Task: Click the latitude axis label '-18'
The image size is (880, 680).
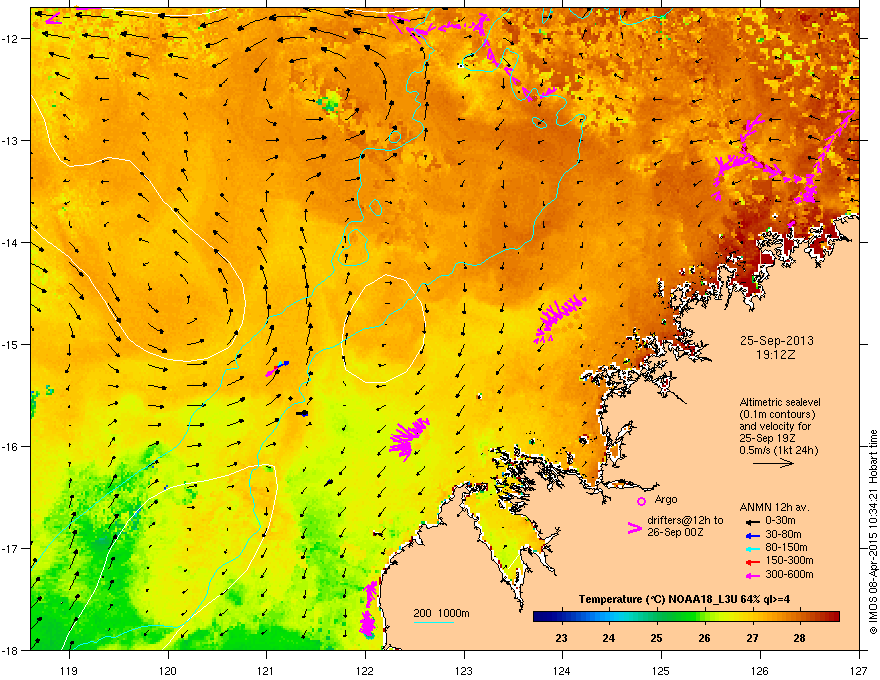Action: pos(11,650)
